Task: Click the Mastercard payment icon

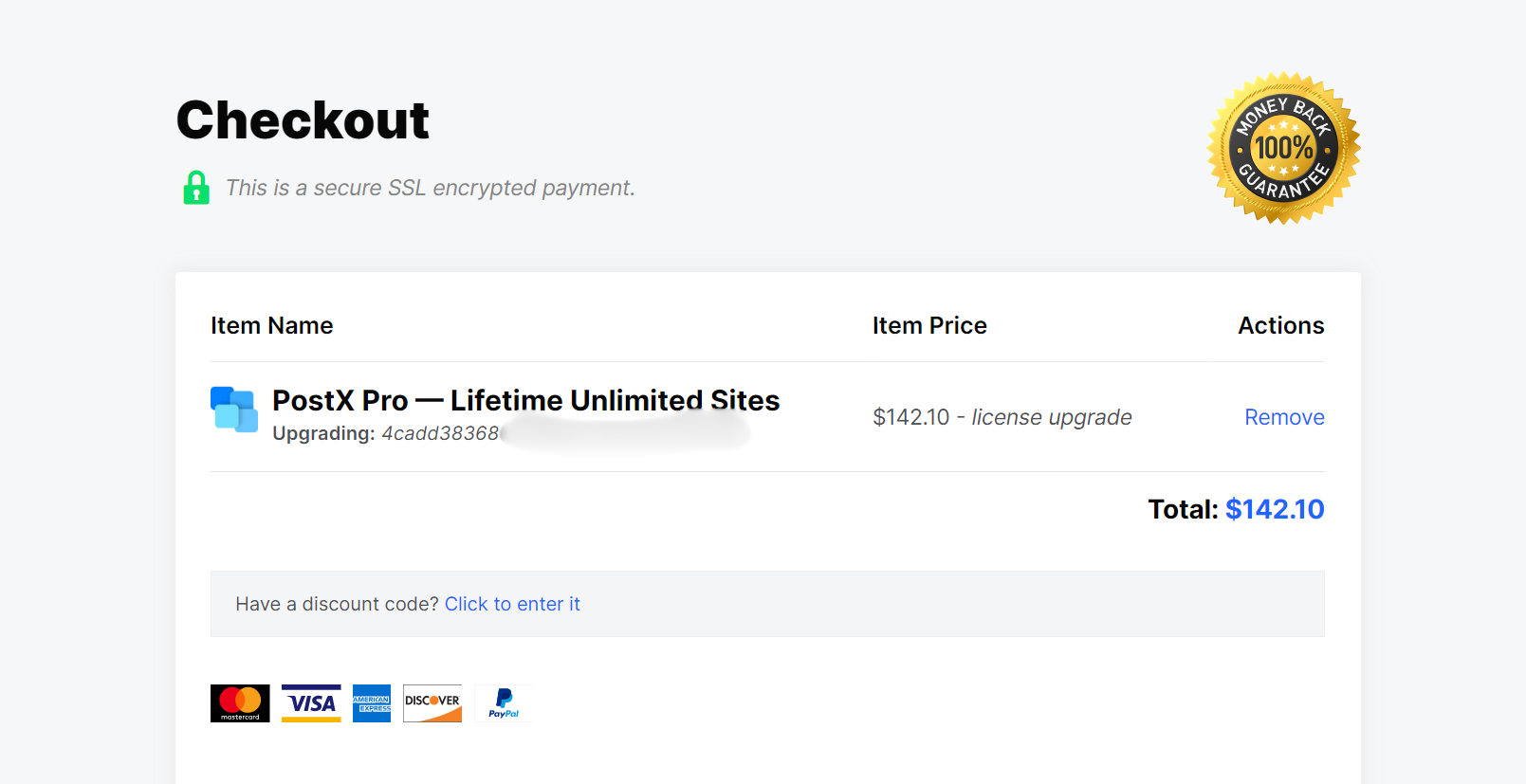Action: pos(240,703)
